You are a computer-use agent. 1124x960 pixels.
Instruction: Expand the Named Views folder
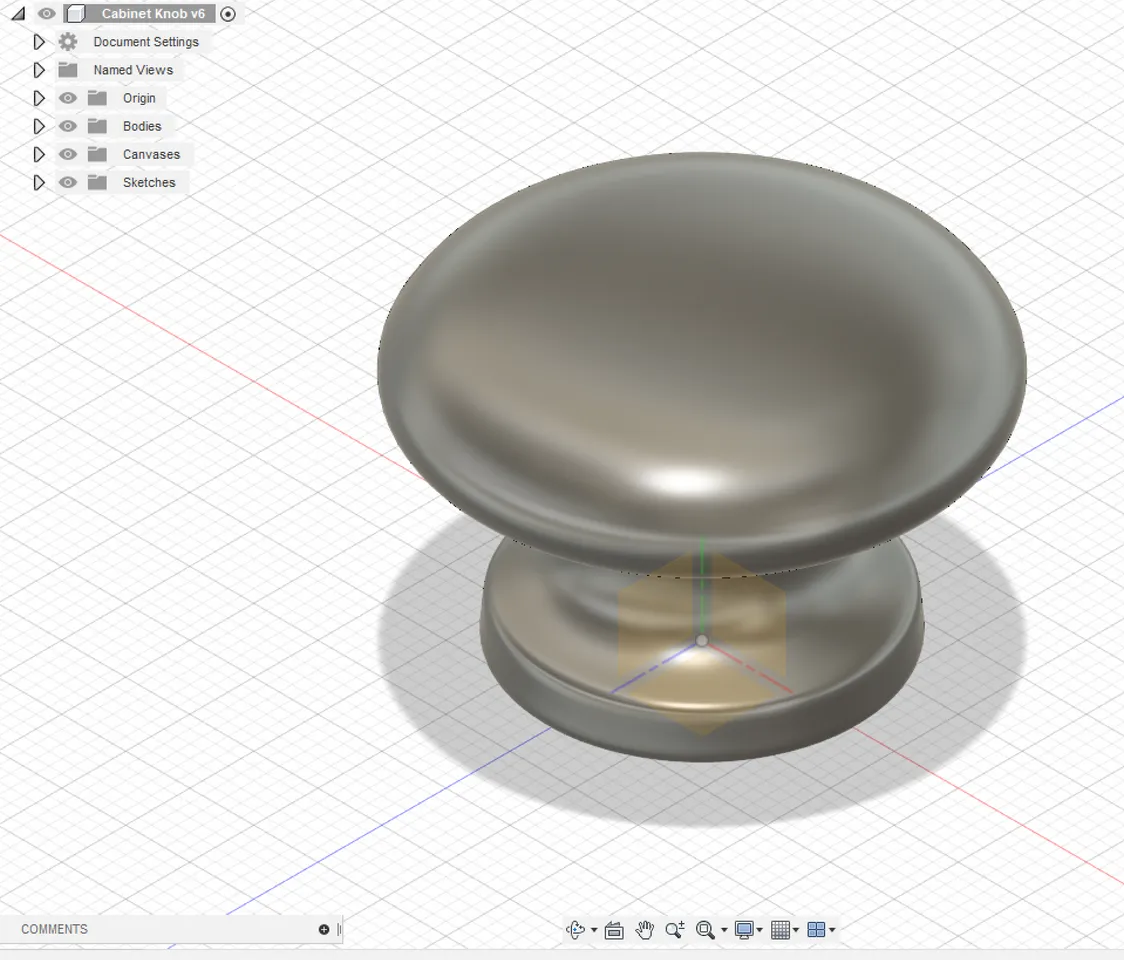pos(40,70)
